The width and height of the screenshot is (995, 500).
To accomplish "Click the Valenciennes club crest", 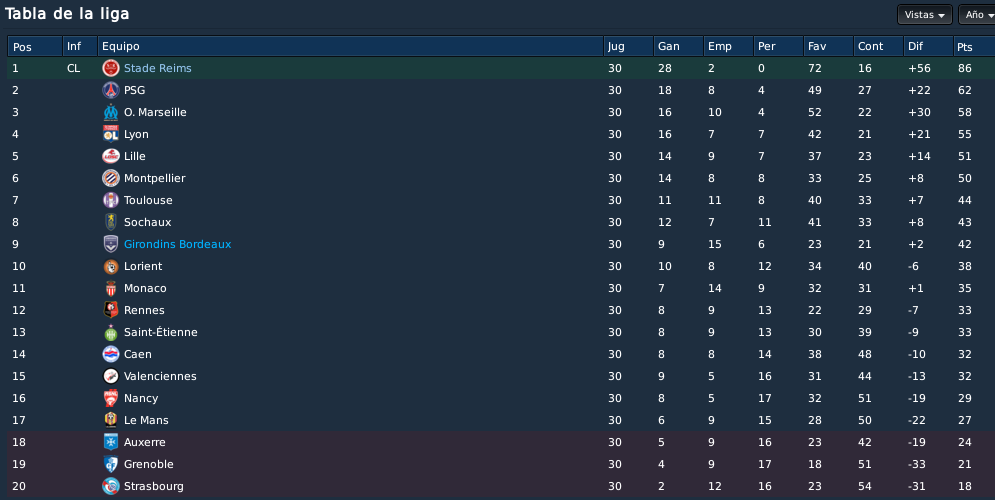I will coord(111,376).
